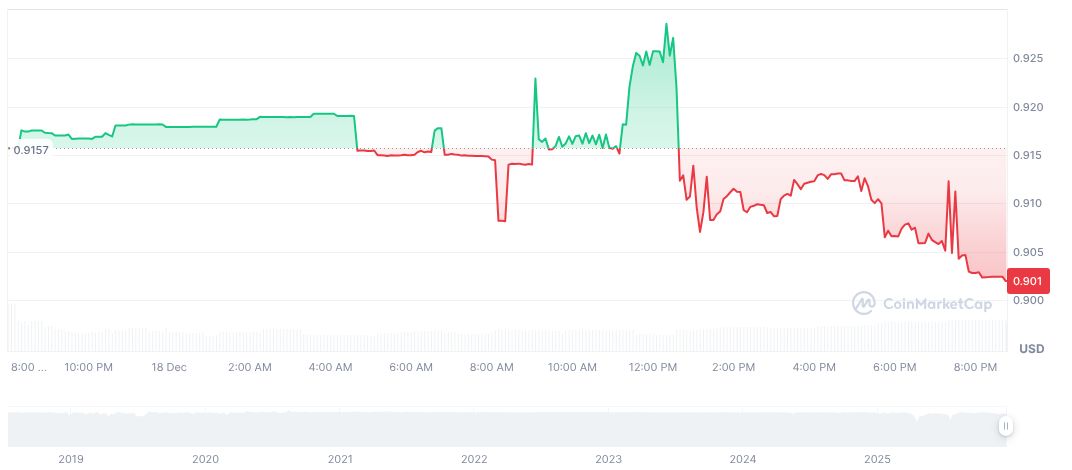Click the 0.910 price axis label
Image resolution: width=1072 pixels, height=470 pixels.
[x=1028, y=204]
